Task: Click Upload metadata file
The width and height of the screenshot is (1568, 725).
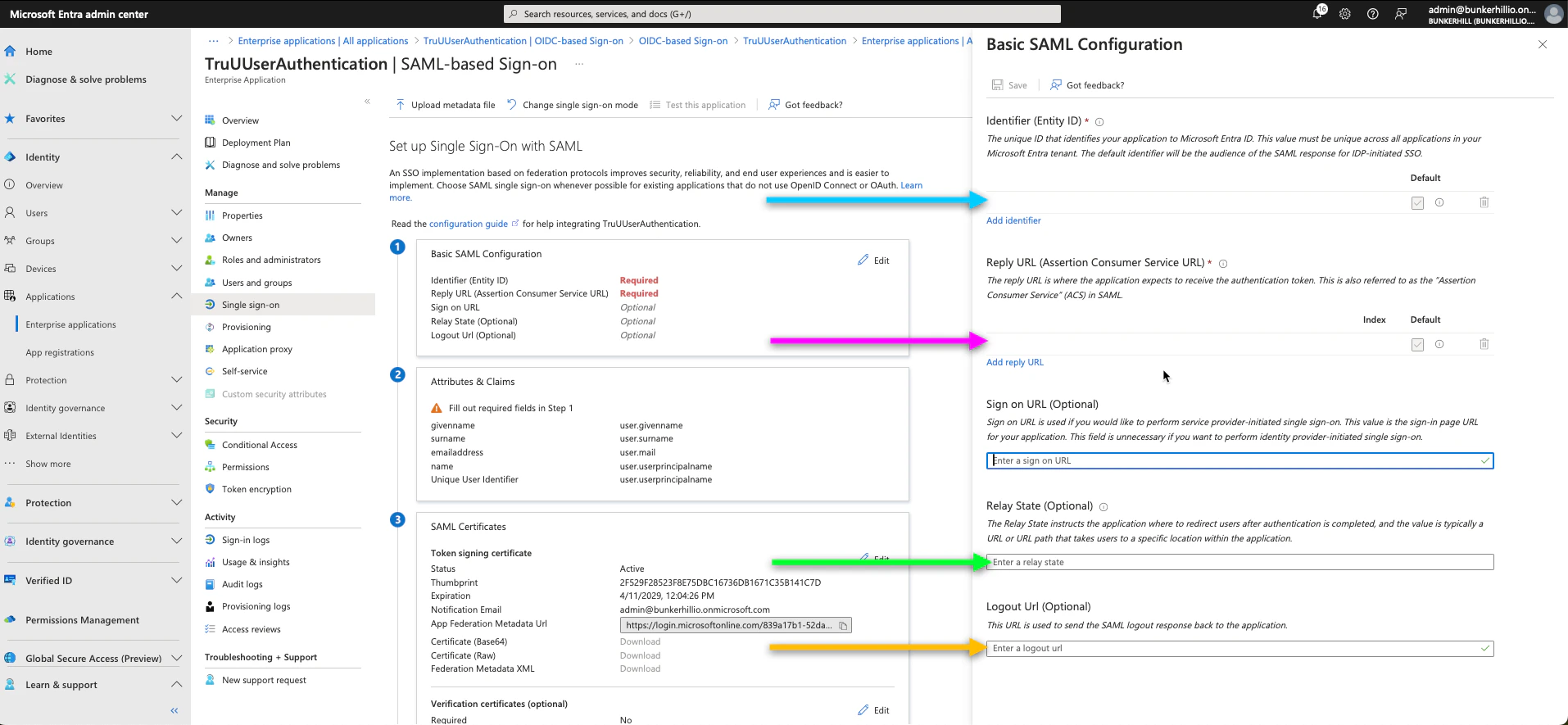Action: [x=446, y=105]
